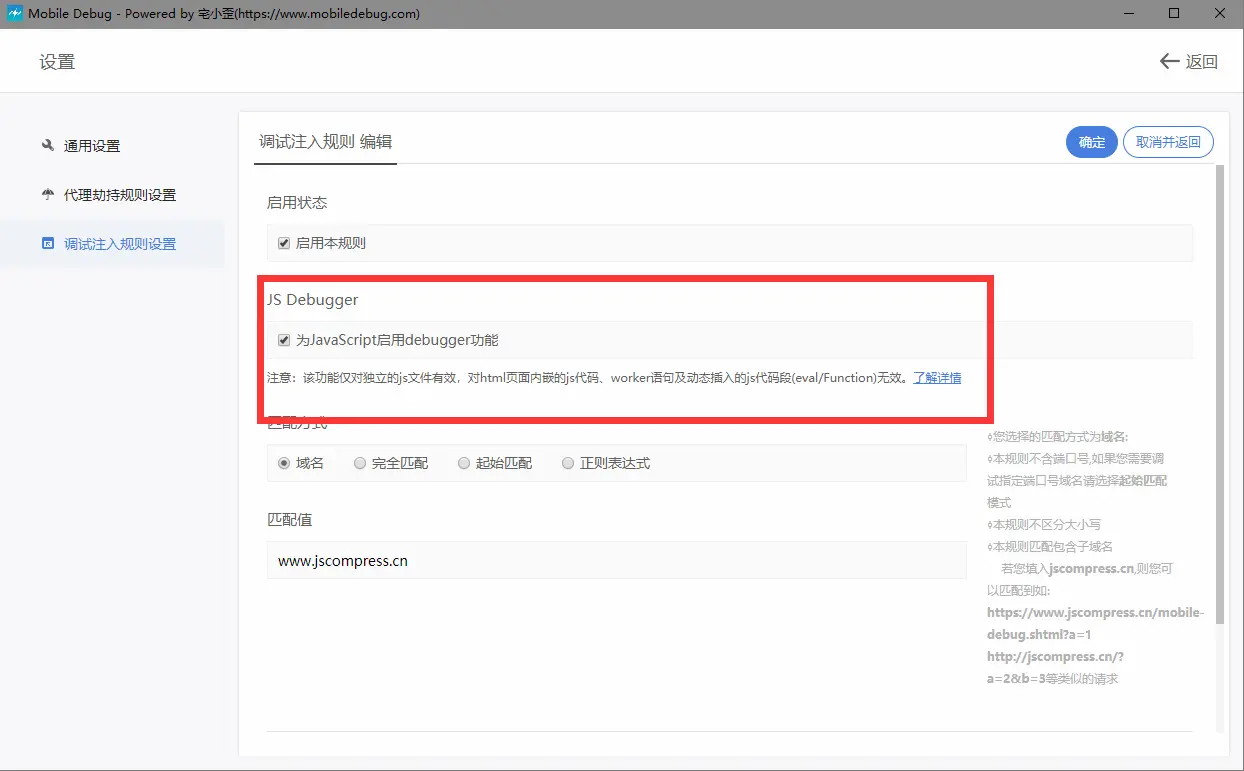Minimize the Mobile Debug window

[x=1128, y=14]
